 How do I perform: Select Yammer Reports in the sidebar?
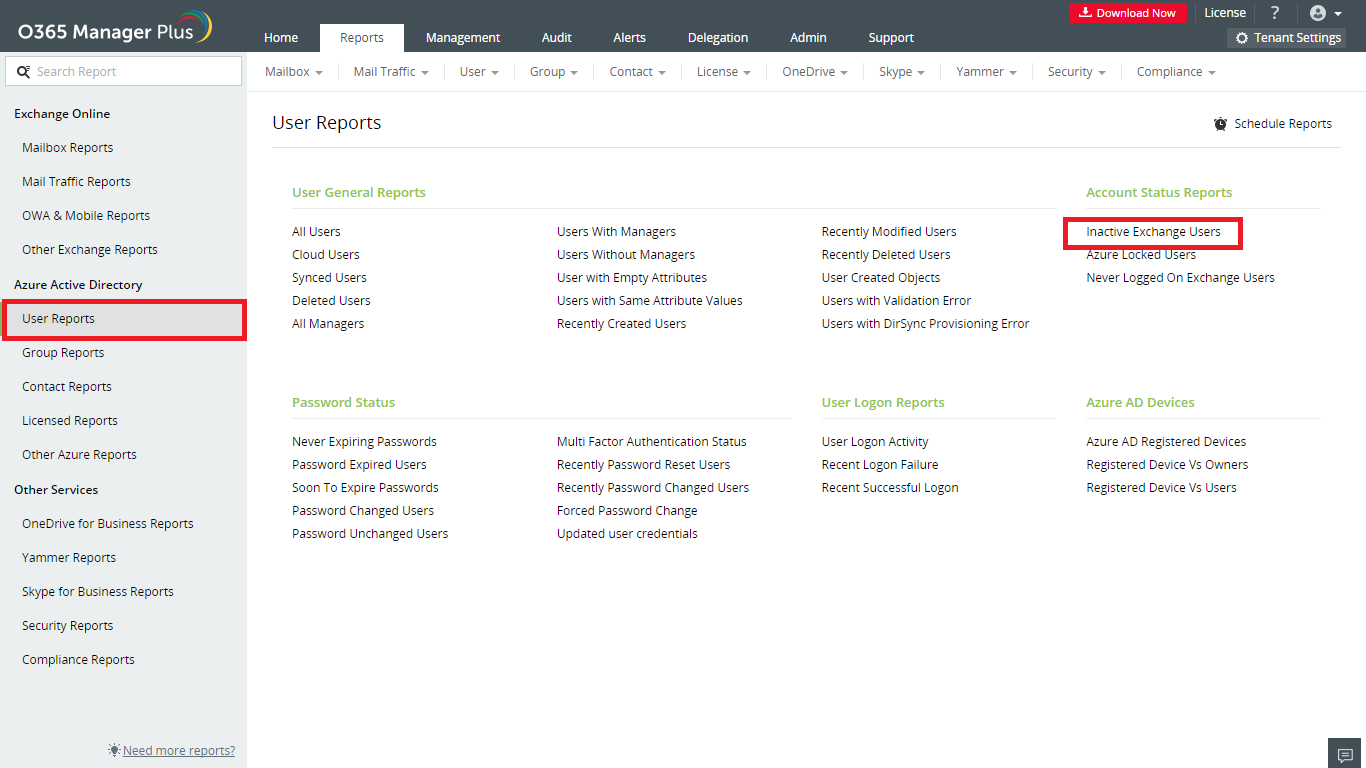69,558
